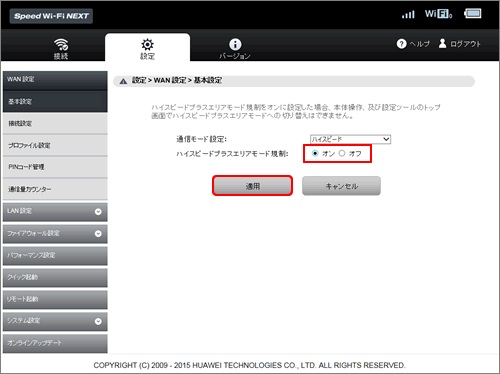Open the 接続 connection tab icon
The height and width of the screenshot is (374, 500).
click(61, 44)
